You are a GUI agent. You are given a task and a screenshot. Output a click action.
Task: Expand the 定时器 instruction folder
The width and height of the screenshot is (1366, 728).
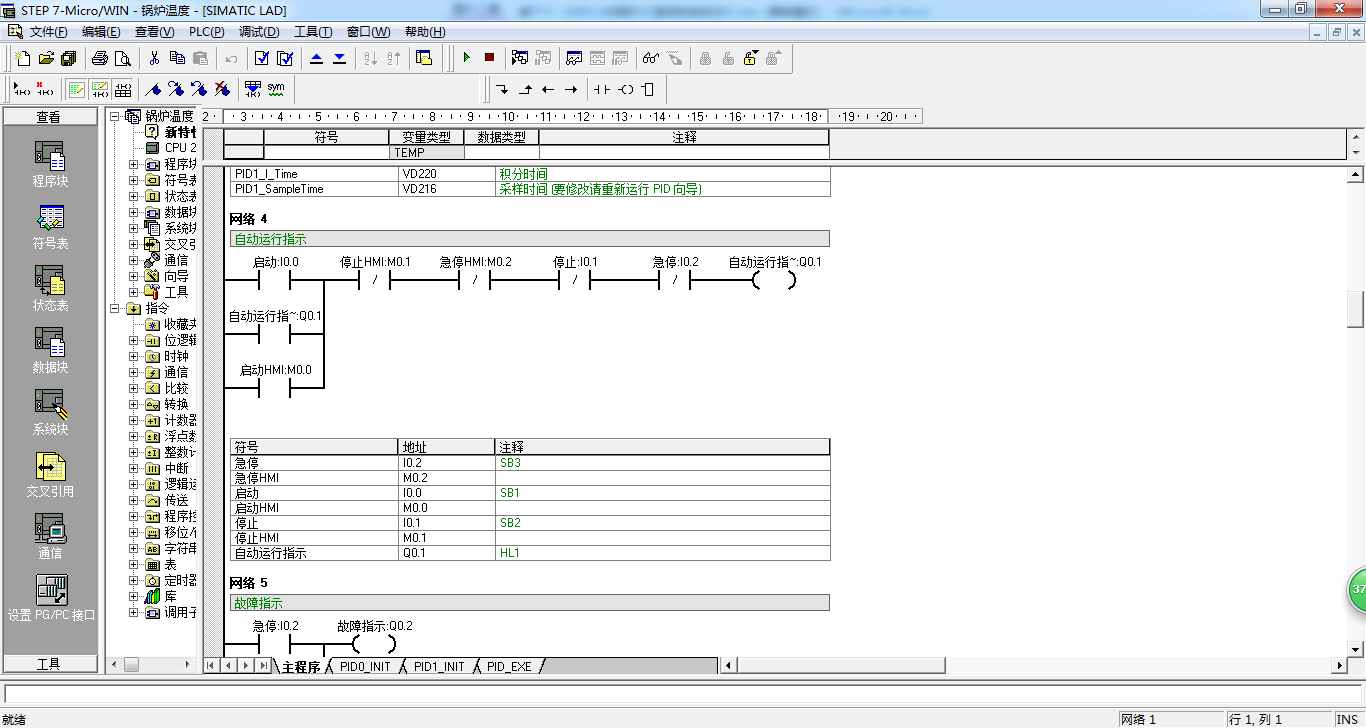pos(134,580)
